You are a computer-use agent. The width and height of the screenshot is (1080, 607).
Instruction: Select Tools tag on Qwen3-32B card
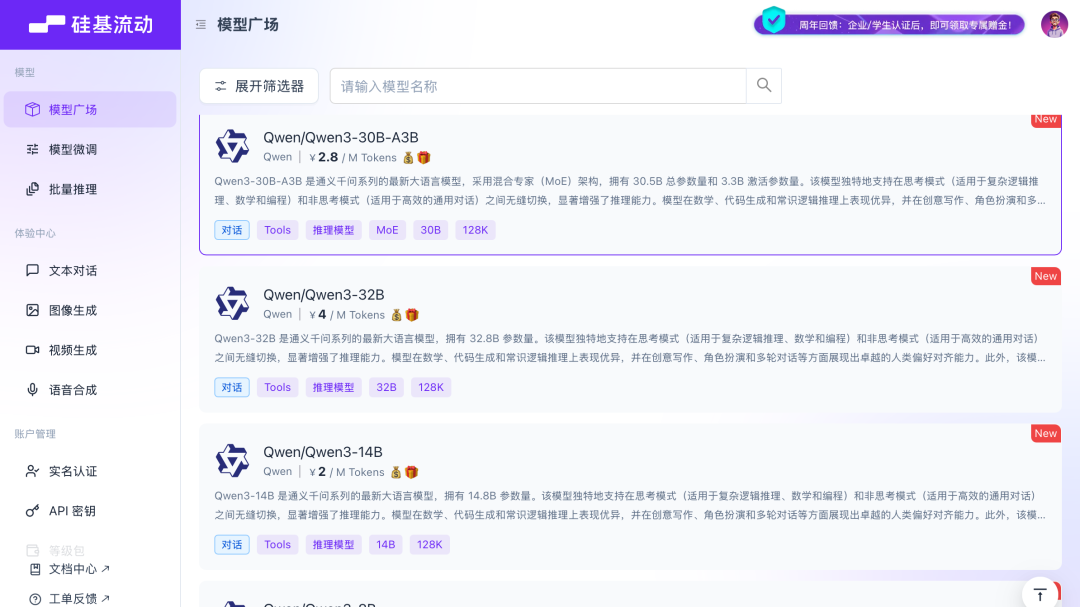point(278,387)
